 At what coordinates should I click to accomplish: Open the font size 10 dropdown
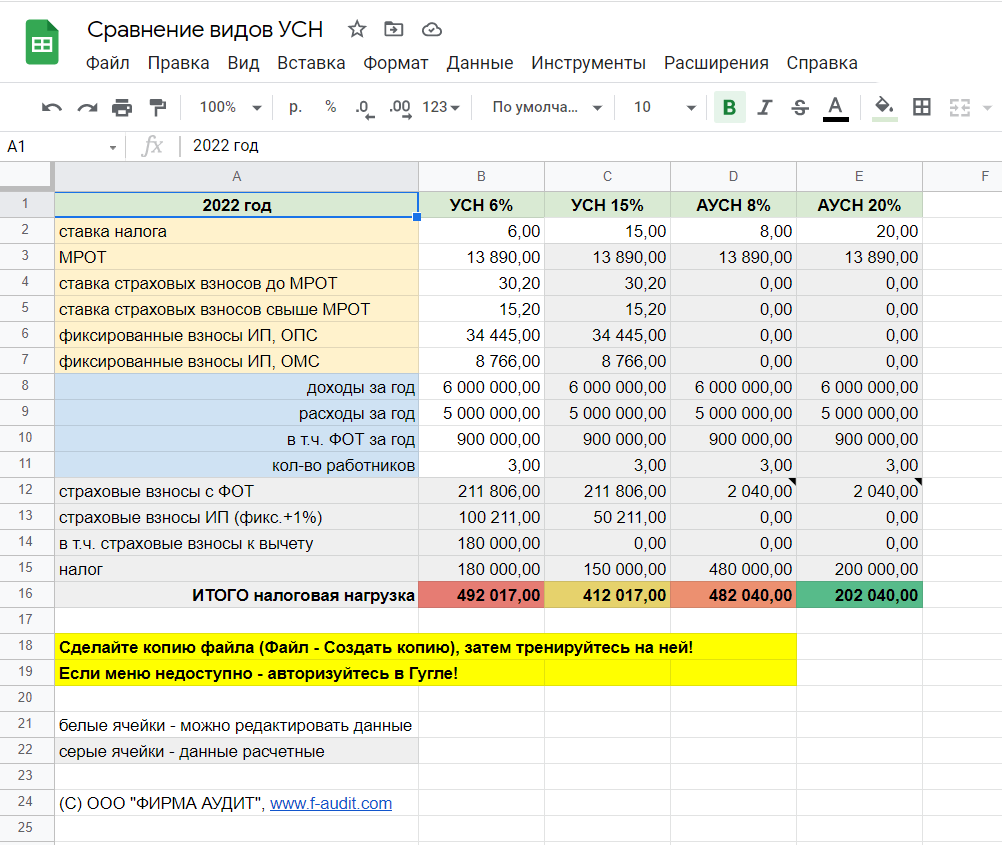(x=664, y=107)
